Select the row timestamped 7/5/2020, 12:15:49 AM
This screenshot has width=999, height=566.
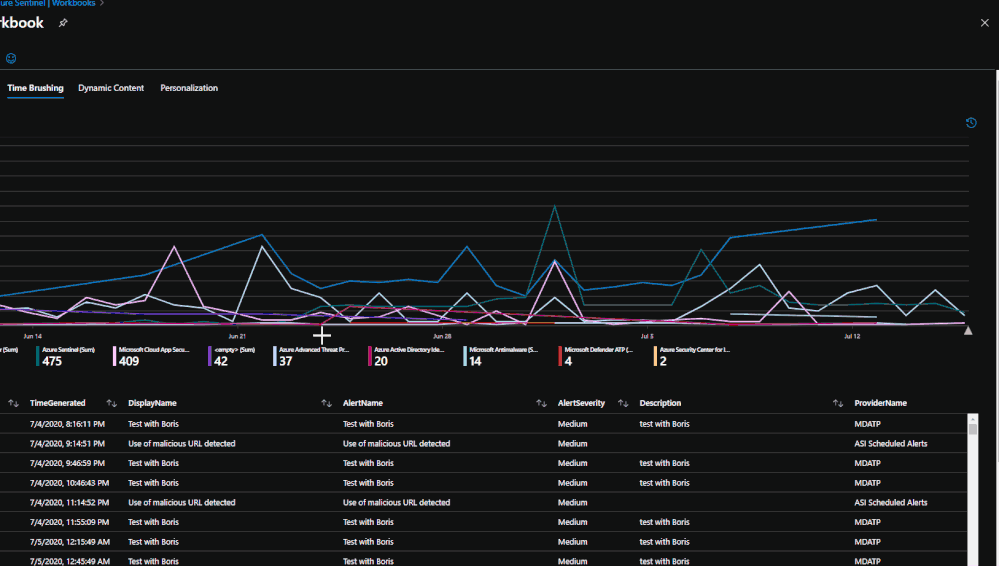[483, 542]
